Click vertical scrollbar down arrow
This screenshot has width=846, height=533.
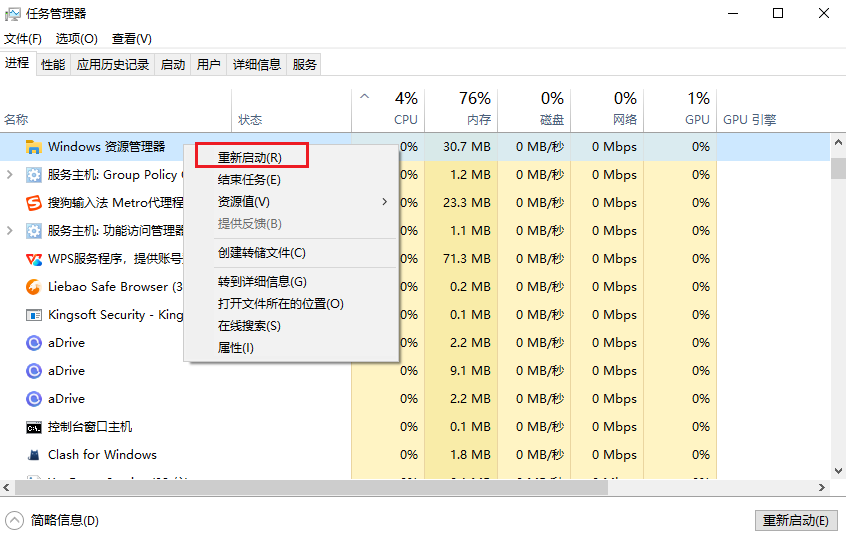click(x=838, y=471)
